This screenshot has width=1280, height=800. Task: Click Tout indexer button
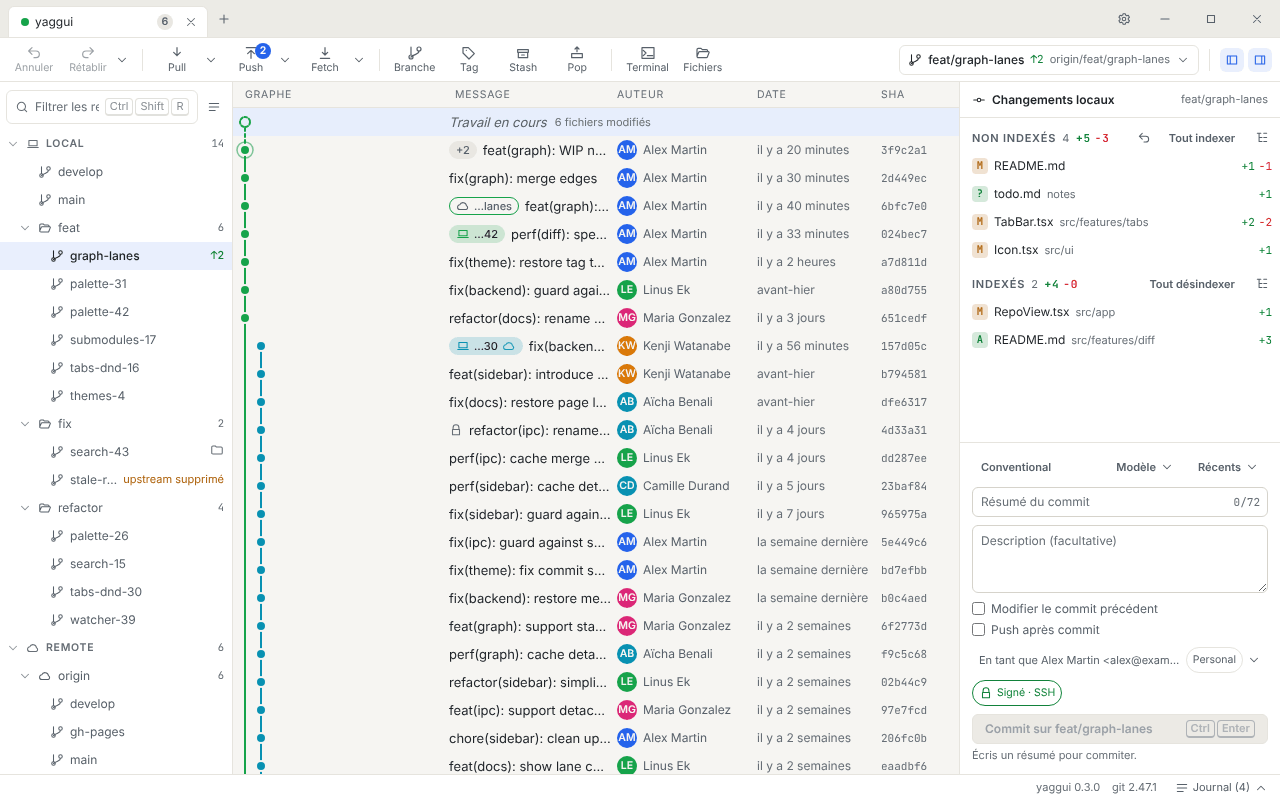click(1202, 138)
